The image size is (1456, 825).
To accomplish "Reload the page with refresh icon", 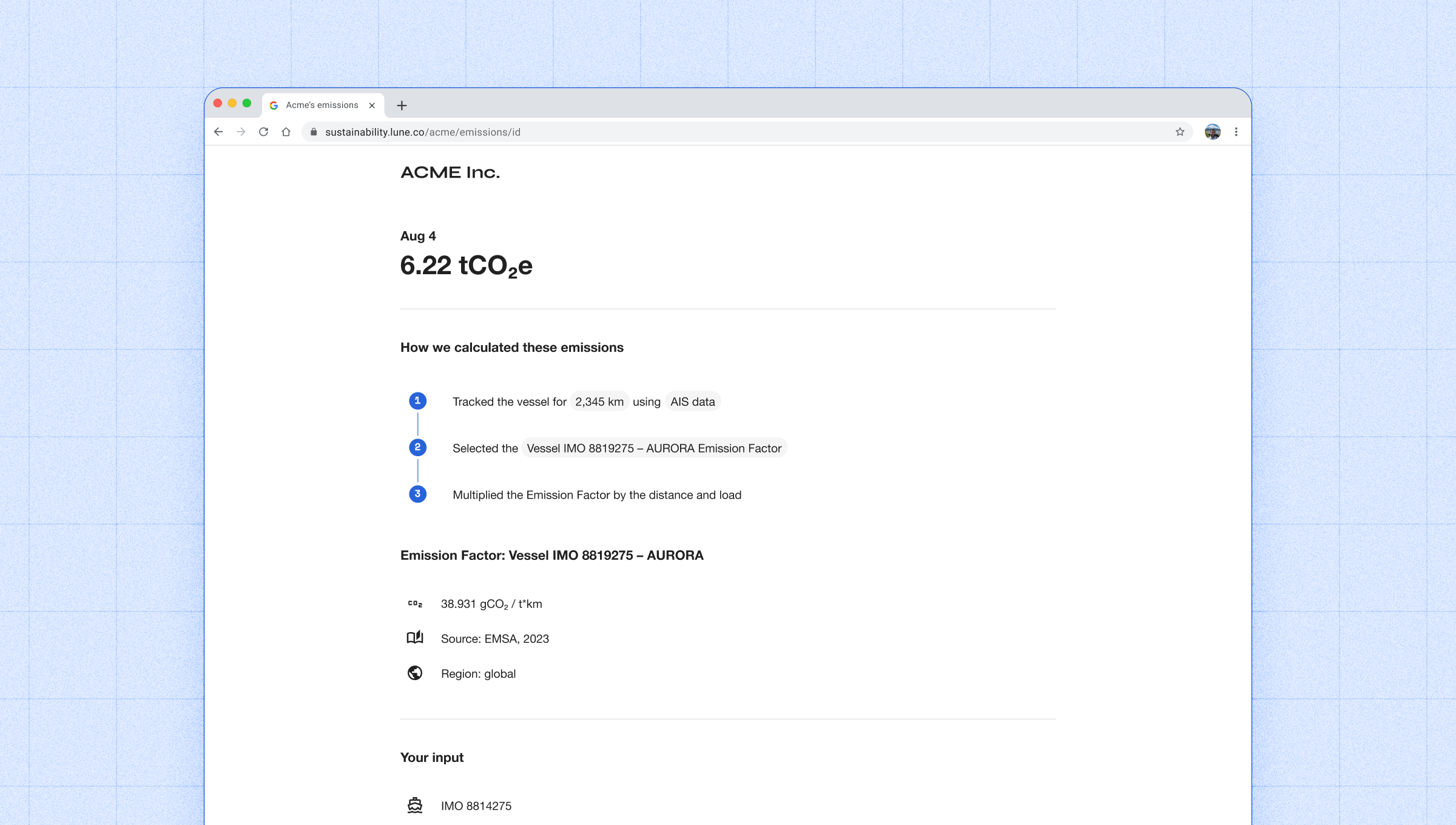I will click(x=263, y=132).
